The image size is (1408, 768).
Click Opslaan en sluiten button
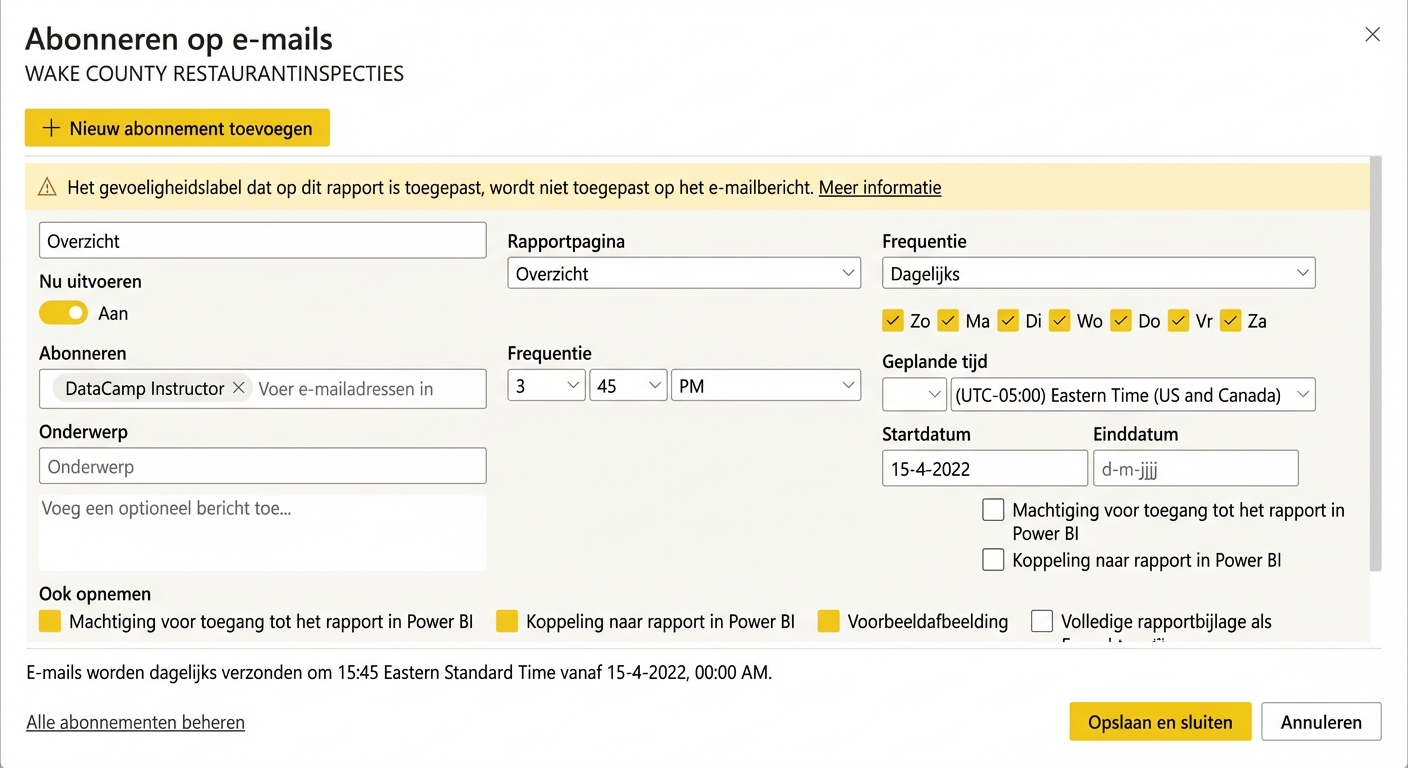click(1160, 721)
